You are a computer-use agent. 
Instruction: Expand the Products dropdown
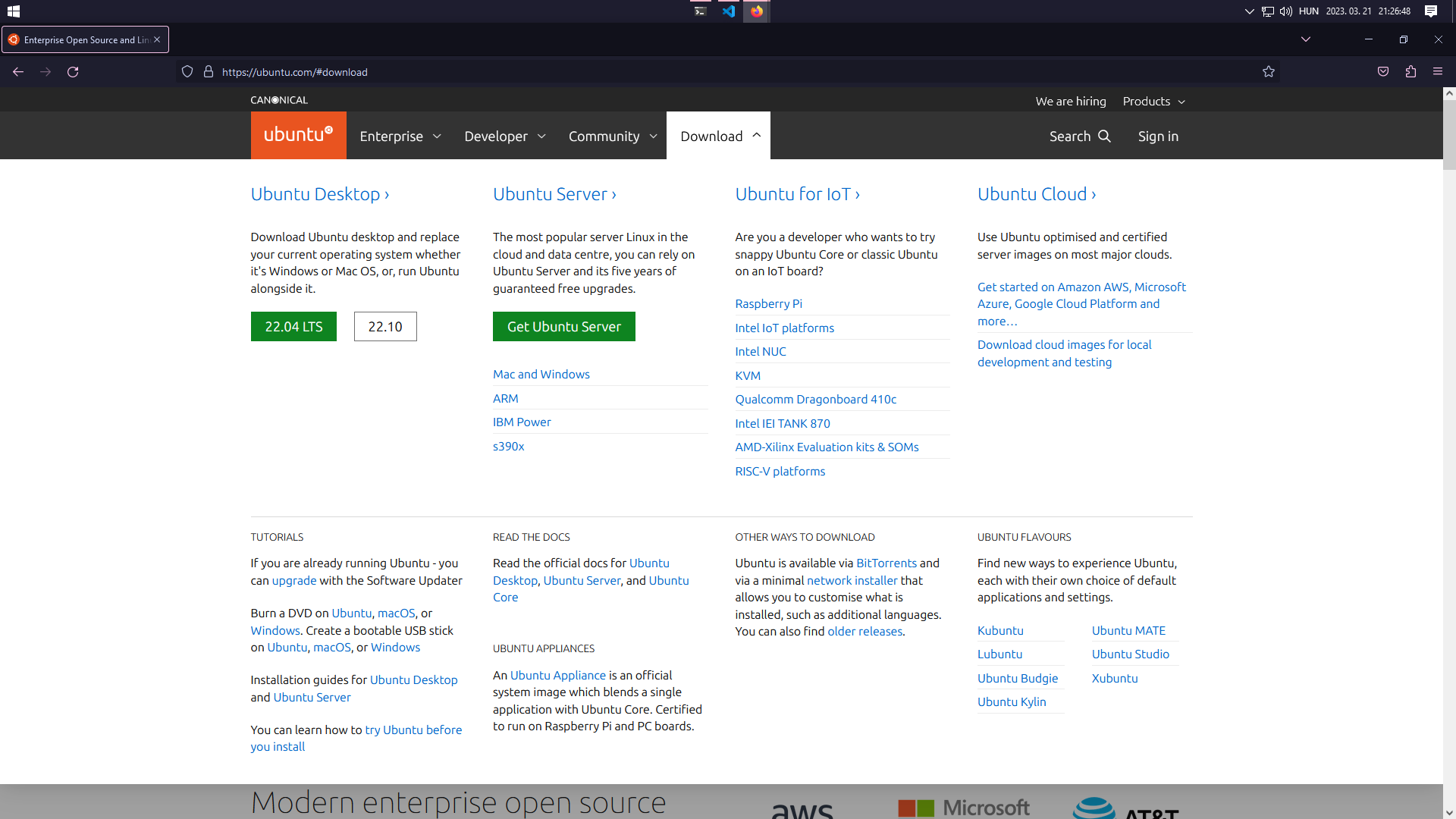pyautogui.click(x=1153, y=101)
